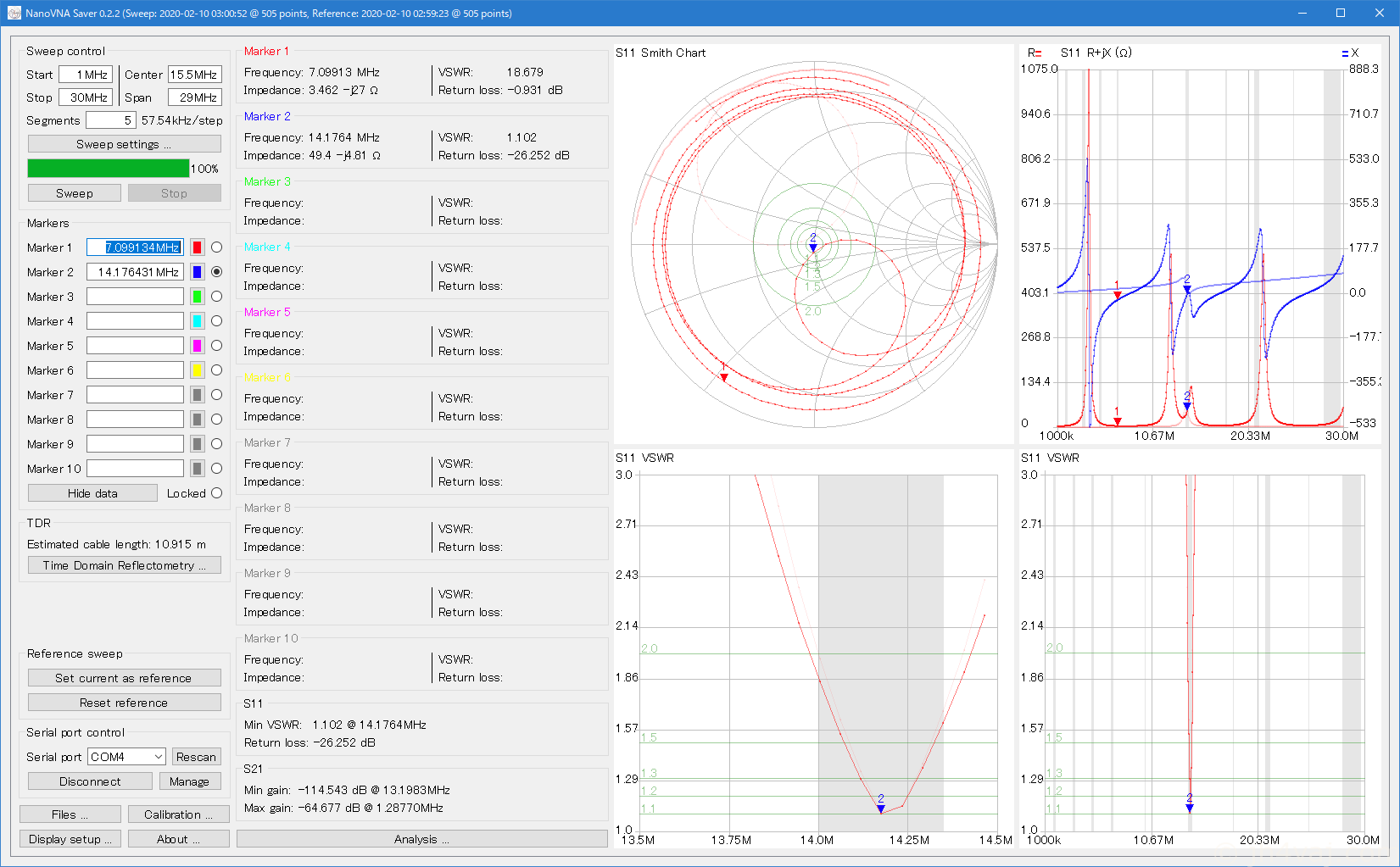The height and width of the screenshot is (867, 1400).
Task: Open Time Domain Reflectometry window
Action: click(x=124, y=565)
